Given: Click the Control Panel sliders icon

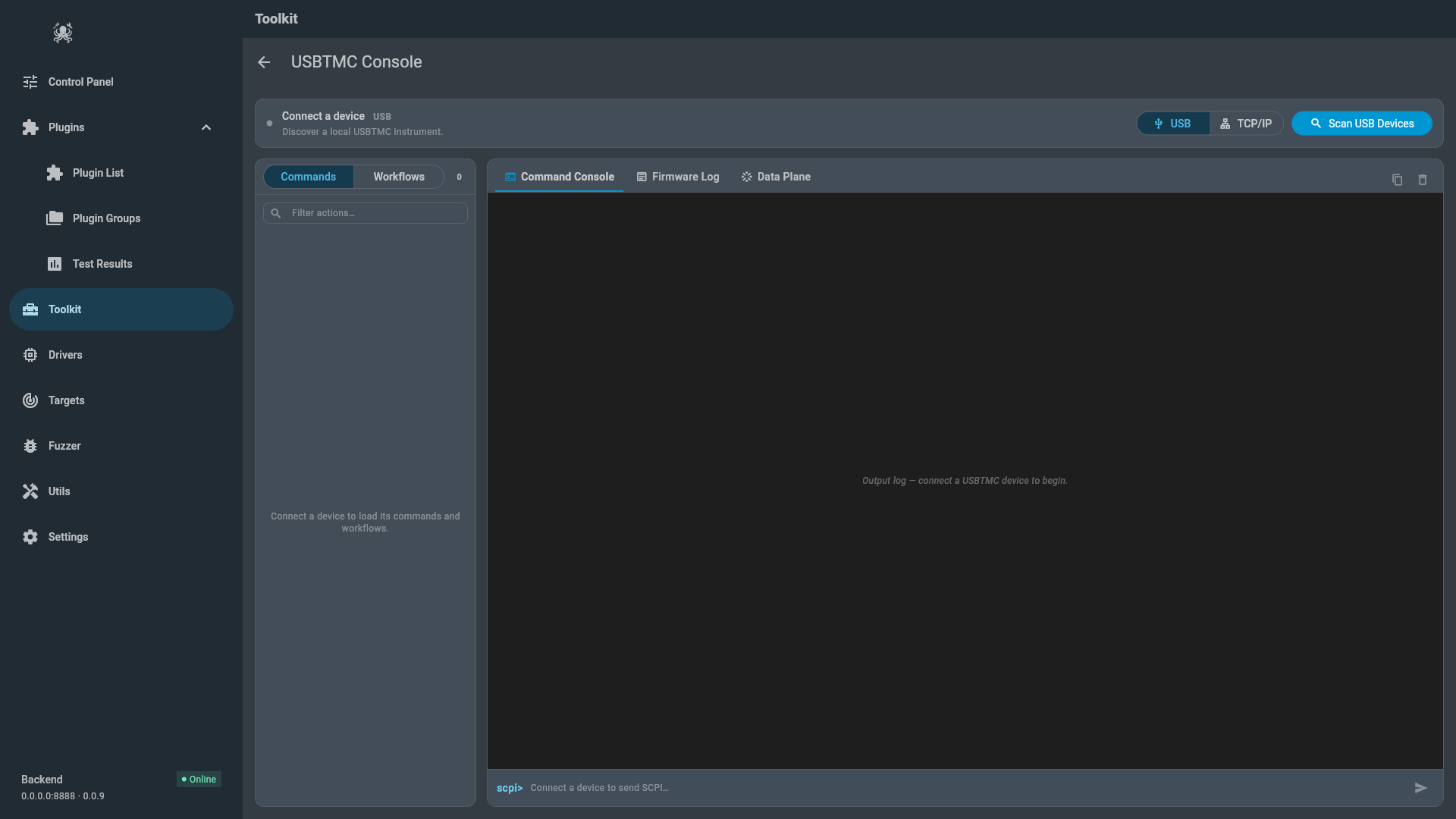Looking at the screenshot, I should [x=30, y=82].
